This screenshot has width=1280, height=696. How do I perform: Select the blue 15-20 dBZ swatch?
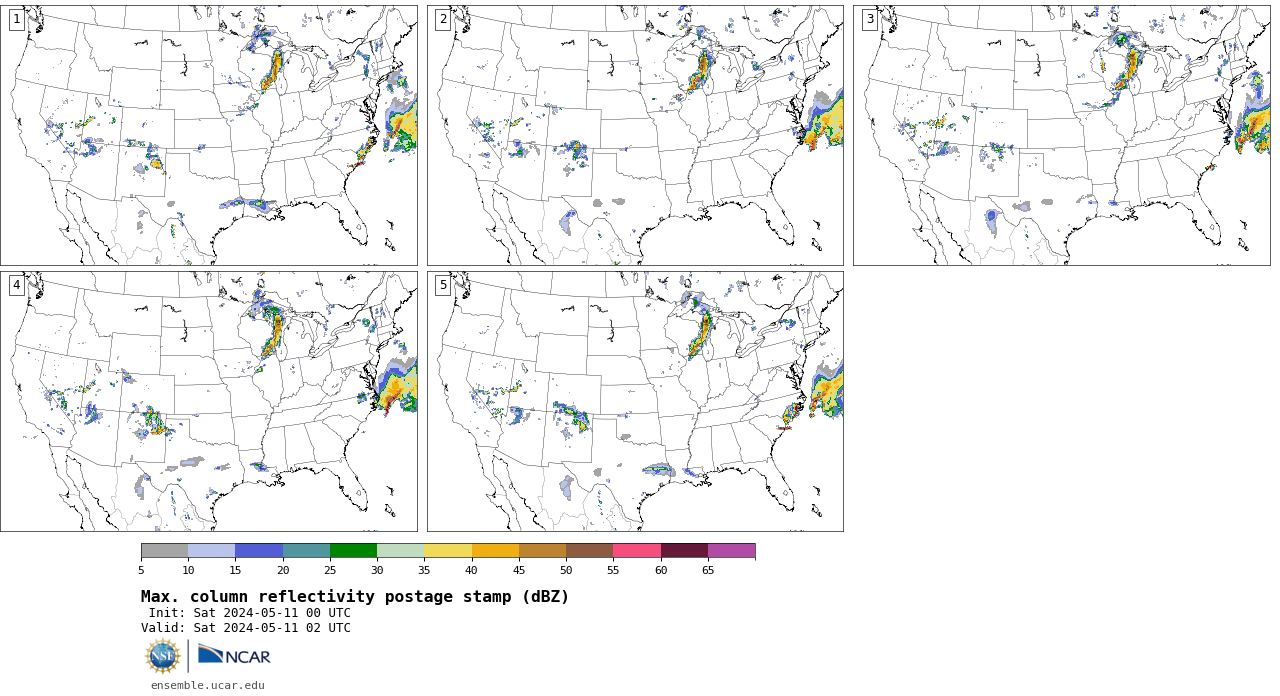[x=259, y=551]
